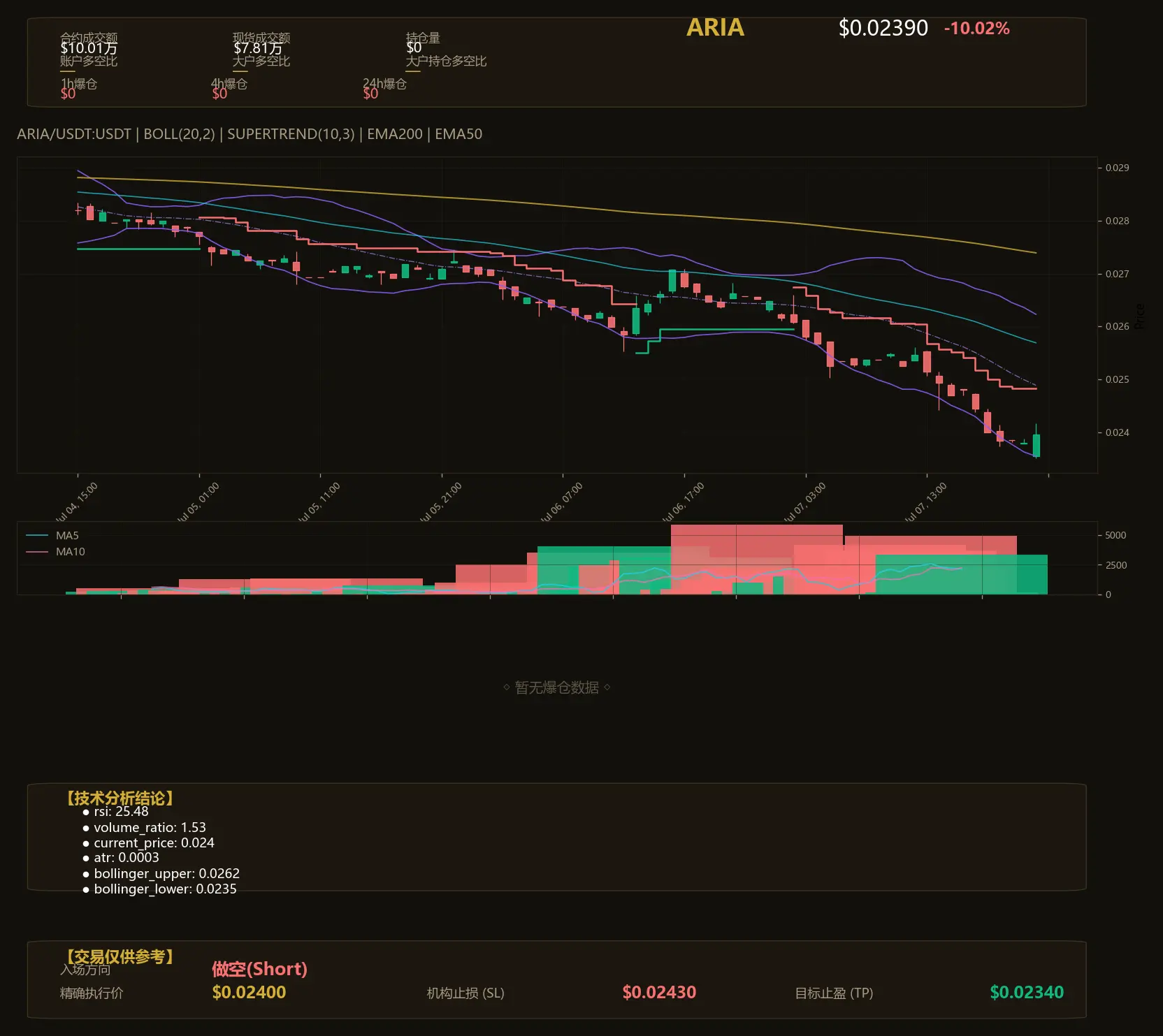
Task: Click the 24h爆仓 label
Action: tap(384, 84)
